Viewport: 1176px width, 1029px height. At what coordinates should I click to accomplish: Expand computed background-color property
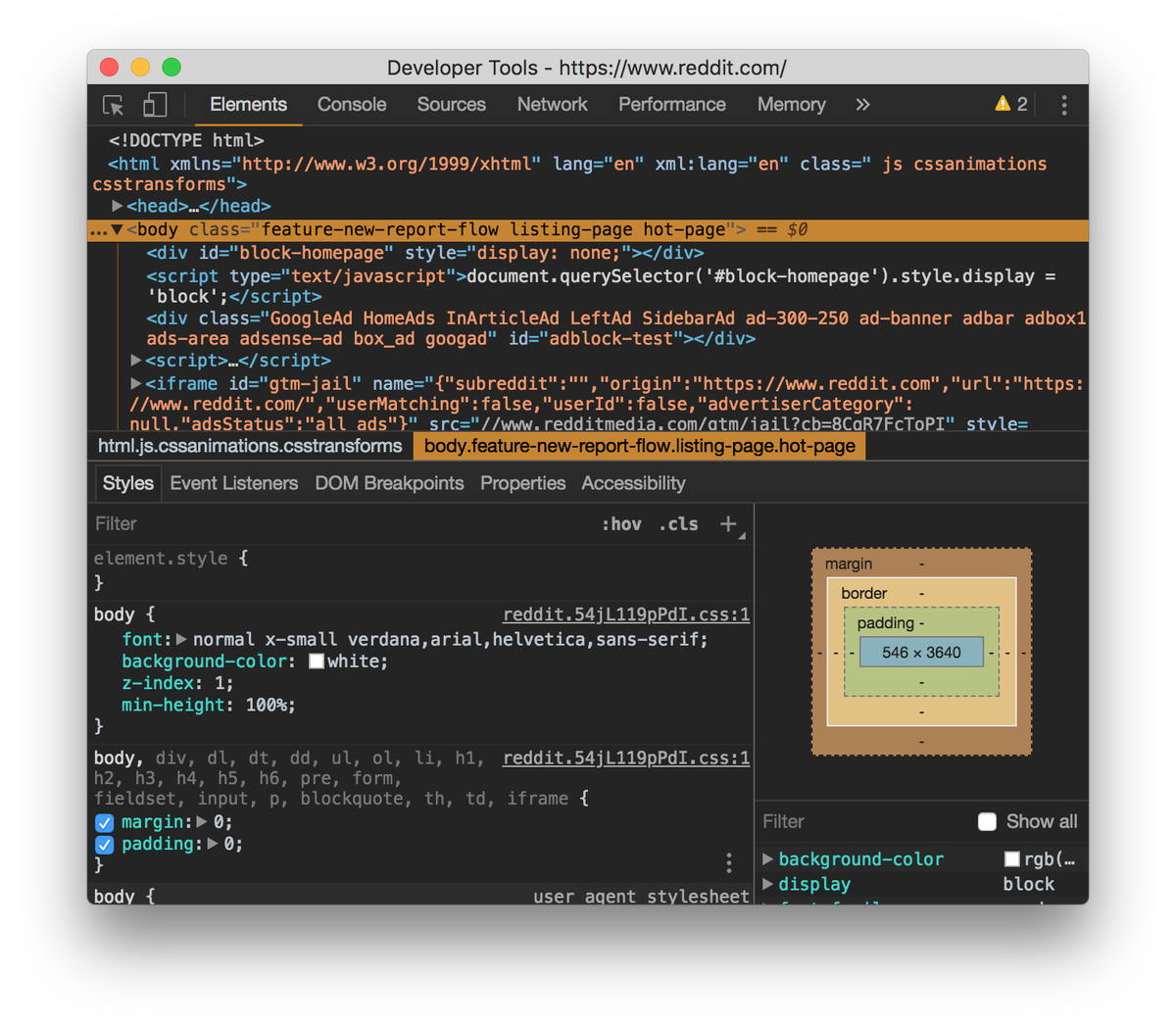(768, 859)
